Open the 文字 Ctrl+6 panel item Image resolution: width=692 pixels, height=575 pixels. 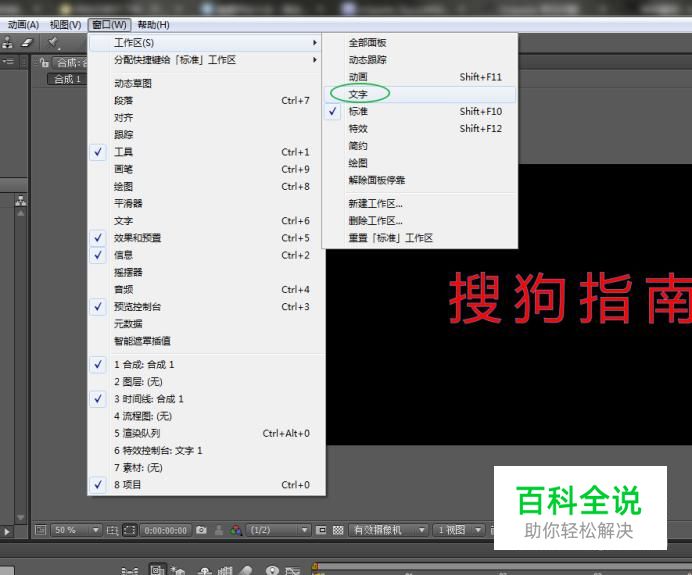pos(207,221)
